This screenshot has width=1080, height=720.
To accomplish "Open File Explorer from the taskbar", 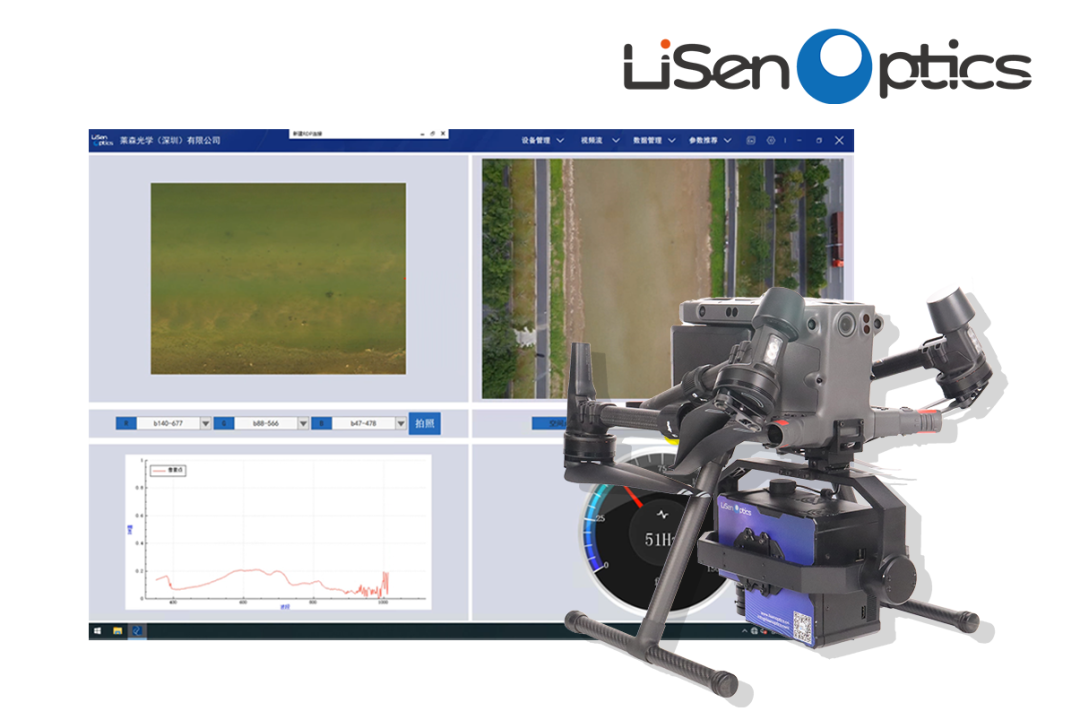I will coord(118,630).
